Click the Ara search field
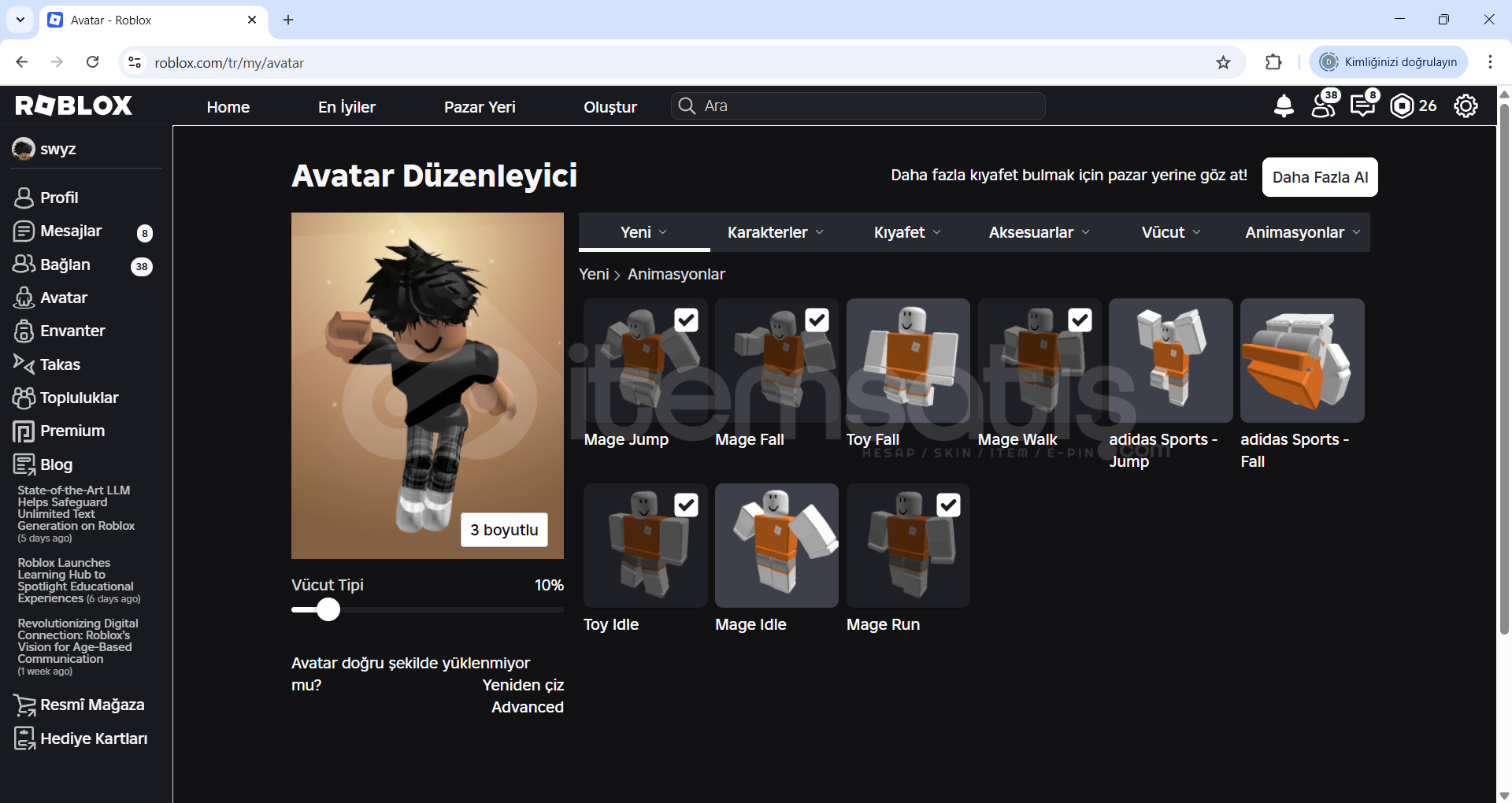This screenshot has height=803, width=1512. tap(858, 106)
